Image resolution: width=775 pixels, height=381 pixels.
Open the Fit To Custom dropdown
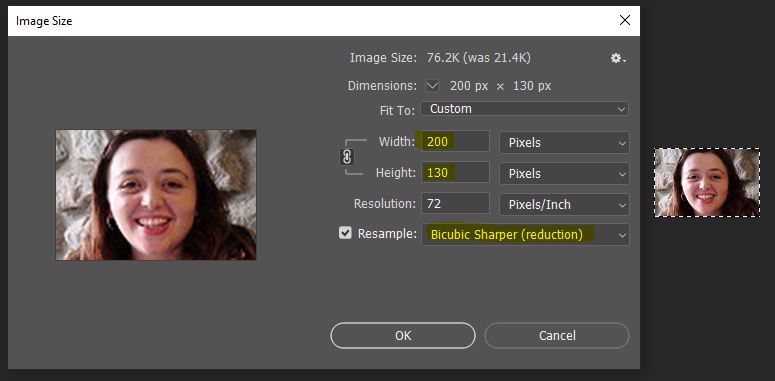(x=524, y=109)
